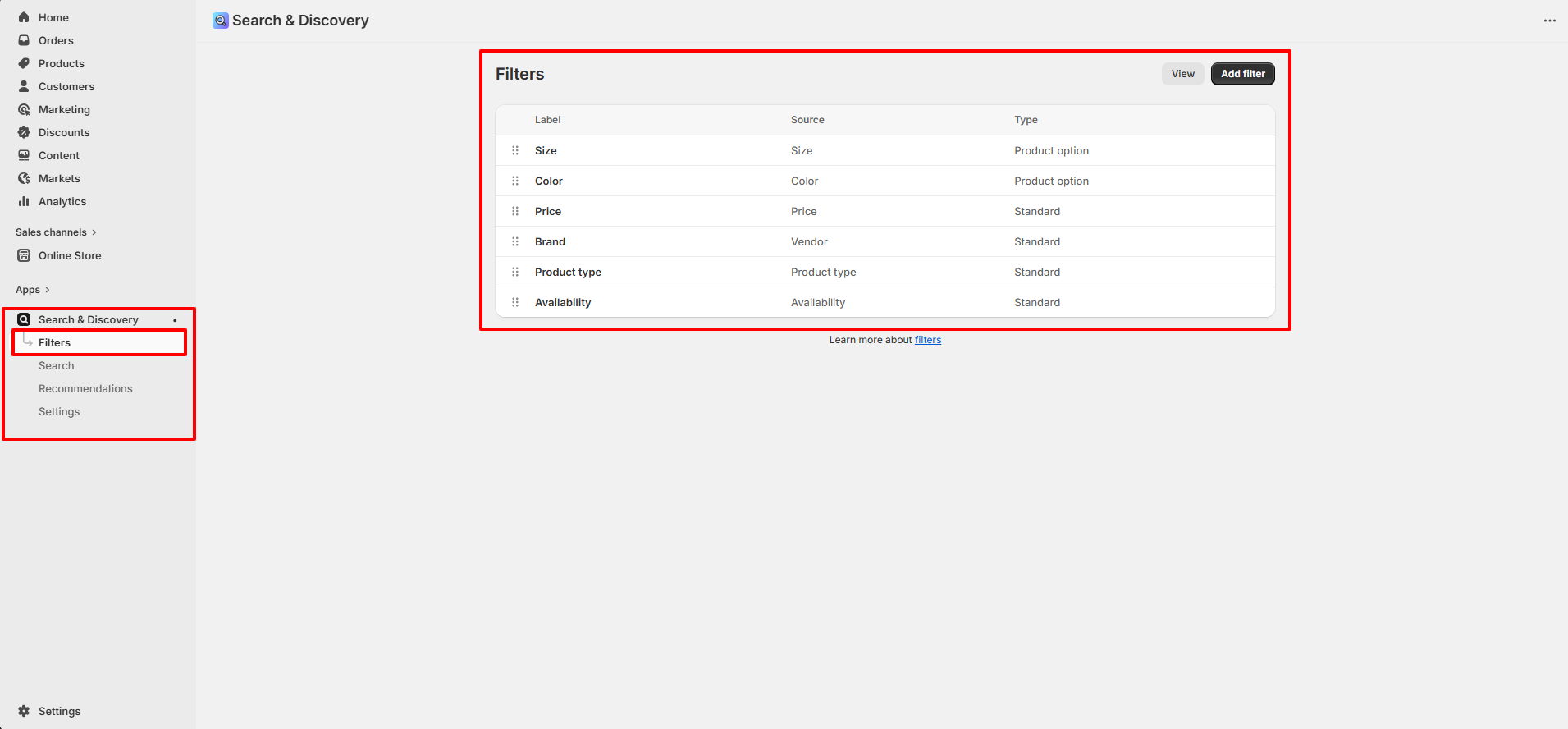Select Search under Search & Discovery
Screen dimensions: 1568x729
click(x=56, y=365)
